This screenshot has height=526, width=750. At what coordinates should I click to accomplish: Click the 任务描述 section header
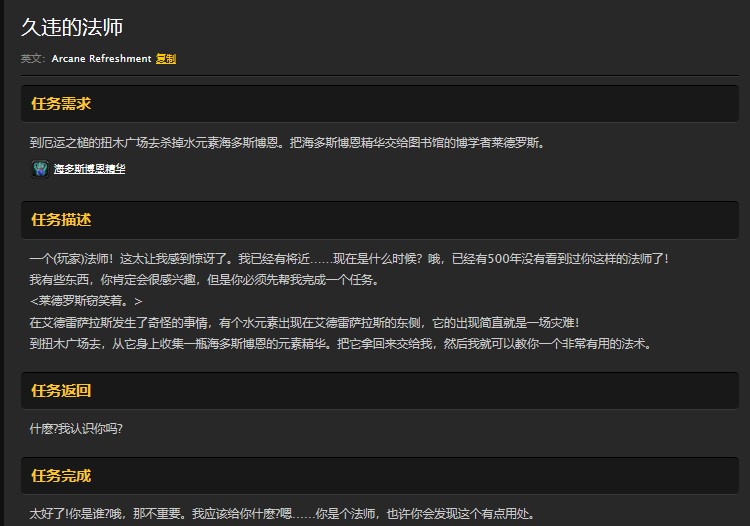coord(380,220)
